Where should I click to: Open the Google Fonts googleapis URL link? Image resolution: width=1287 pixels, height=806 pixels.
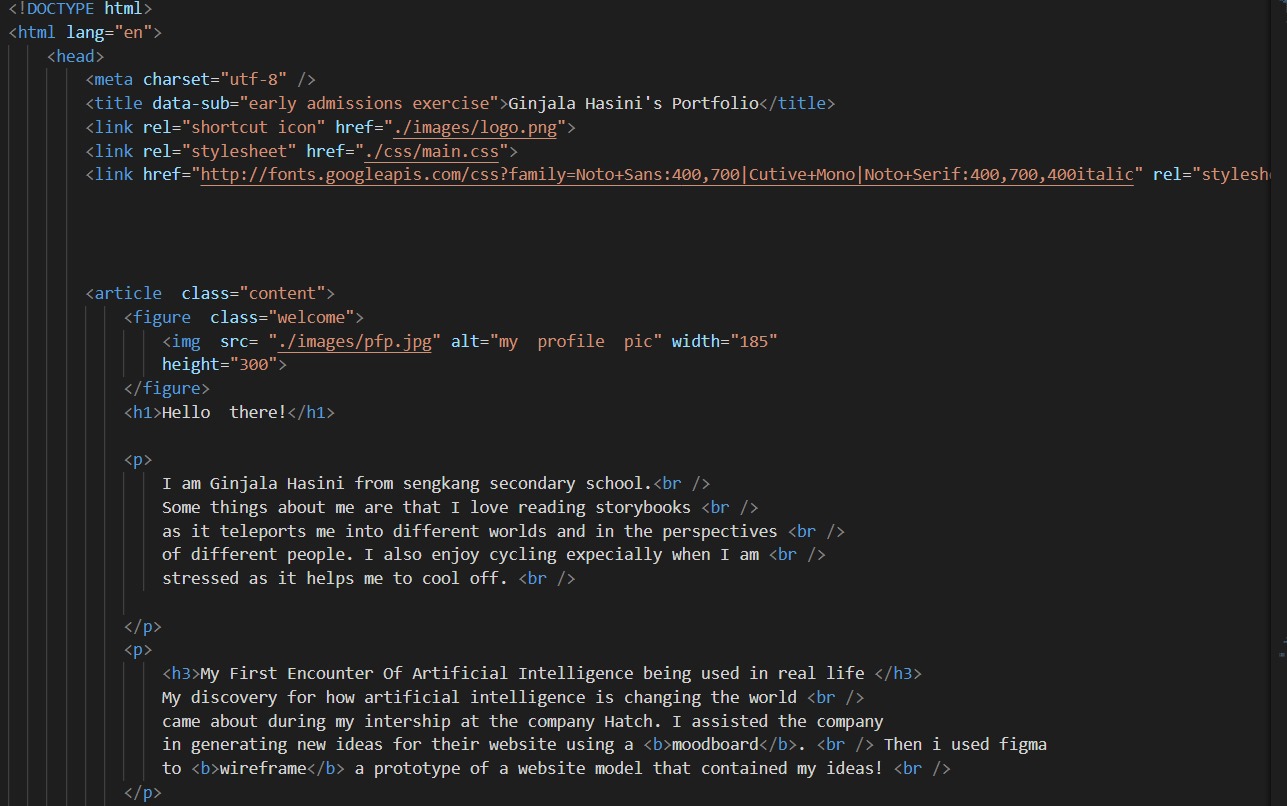coord(670,175)
